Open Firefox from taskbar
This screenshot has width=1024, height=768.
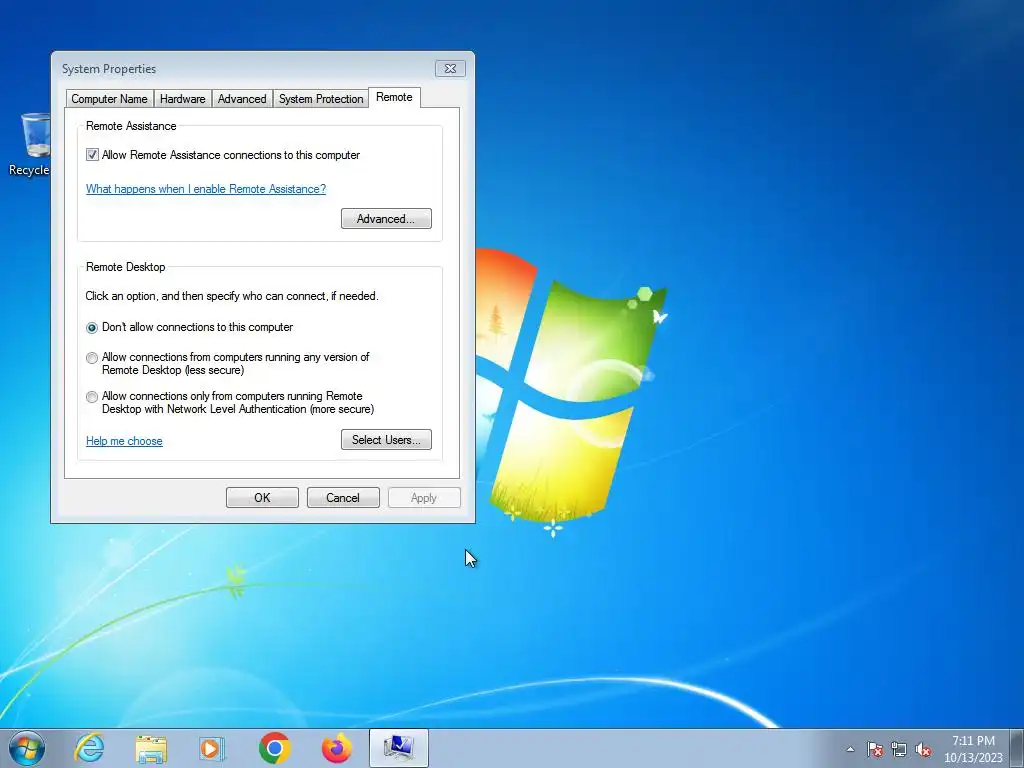(336, 748)
